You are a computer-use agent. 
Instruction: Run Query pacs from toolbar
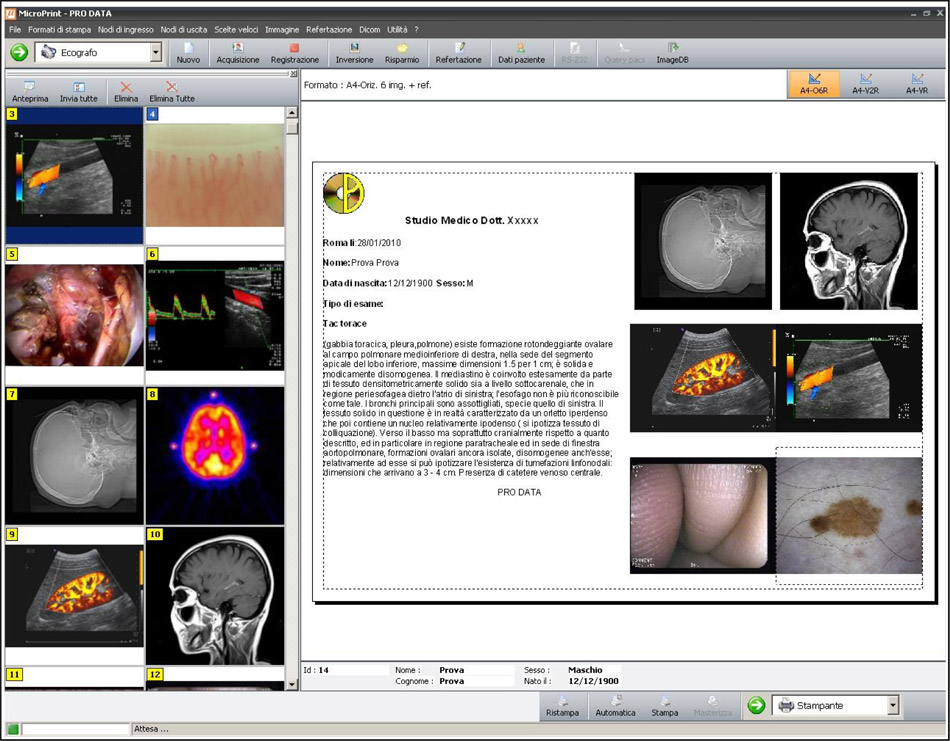[x=624, y=53]
